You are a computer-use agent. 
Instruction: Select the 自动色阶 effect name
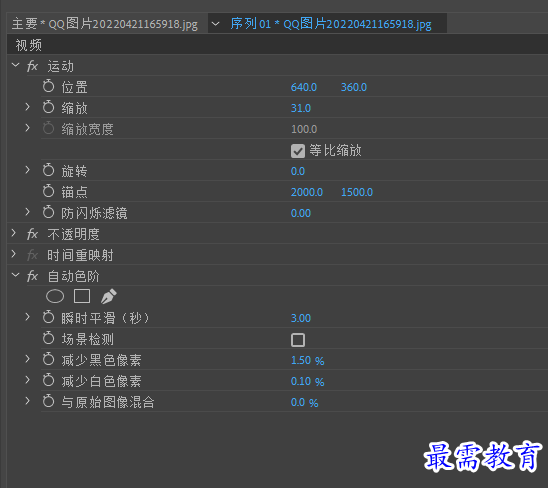[x=73, y=276]
